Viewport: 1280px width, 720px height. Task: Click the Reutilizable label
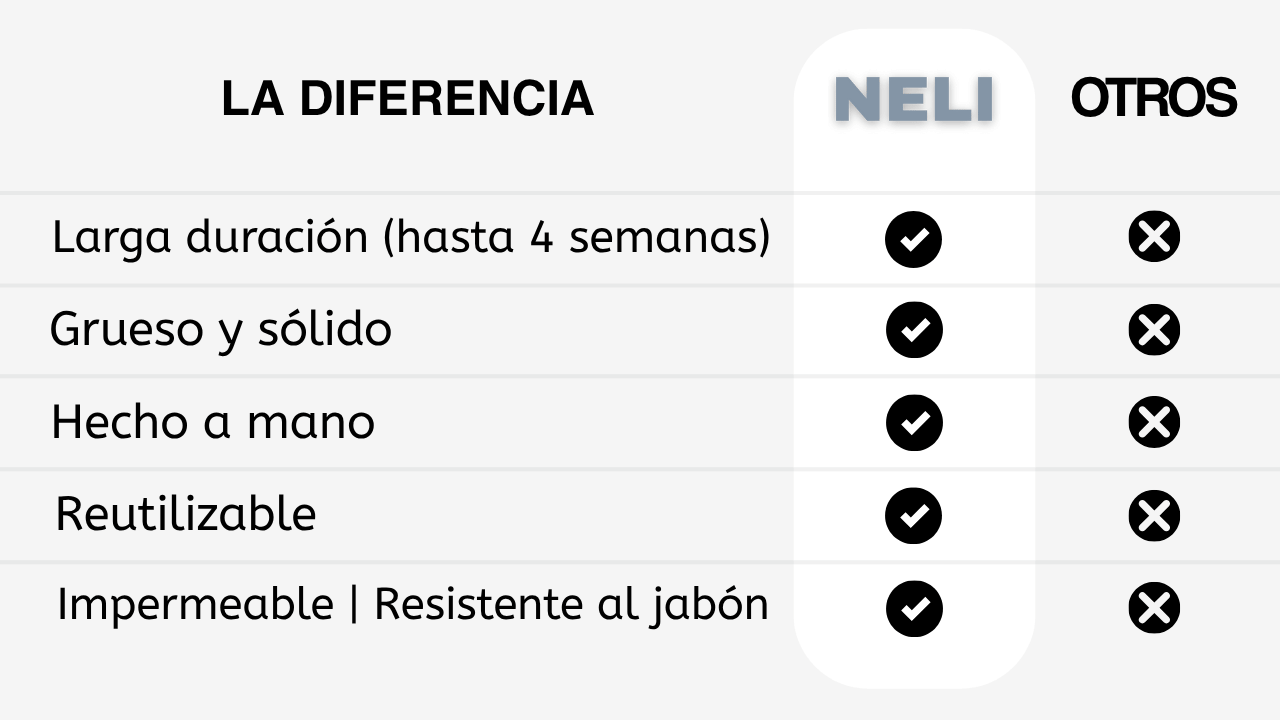pos(186,514)
